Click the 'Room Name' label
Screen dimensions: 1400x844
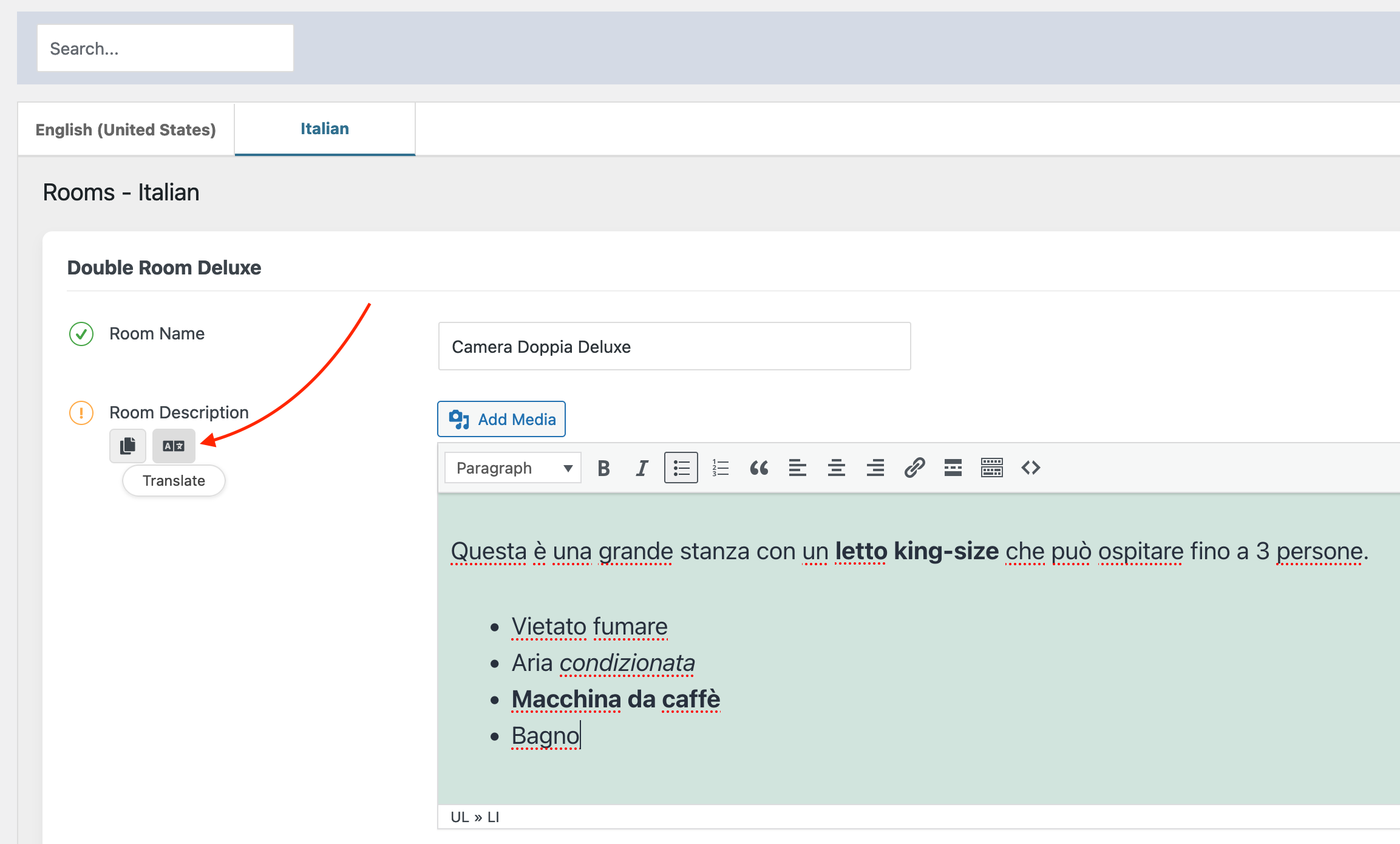[157, 334]
